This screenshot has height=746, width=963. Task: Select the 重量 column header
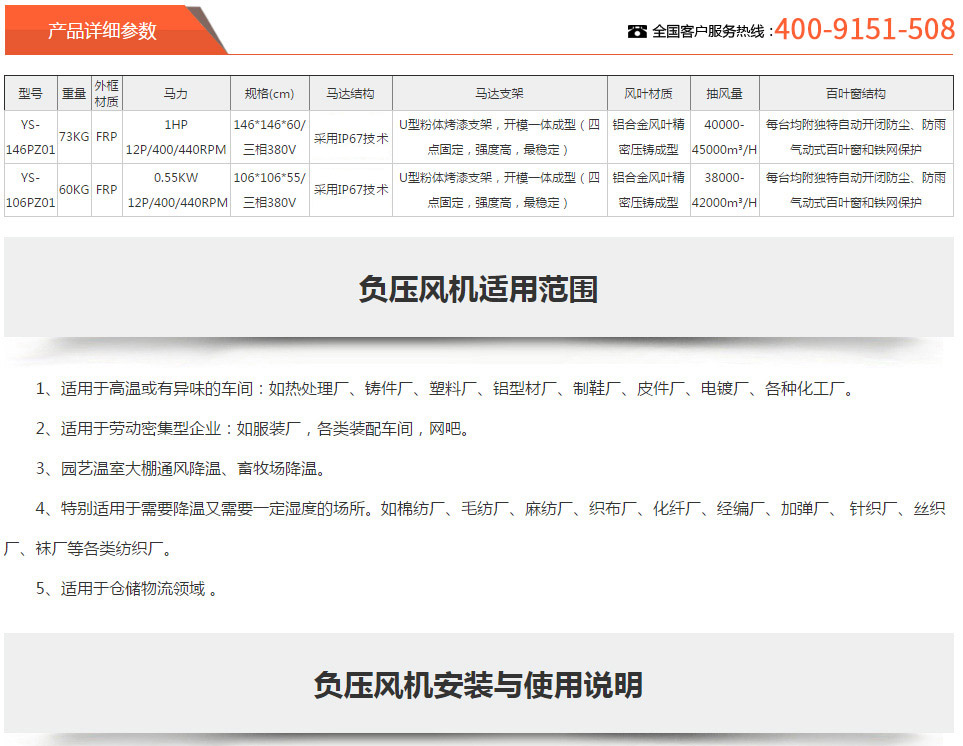pos(74,93)
